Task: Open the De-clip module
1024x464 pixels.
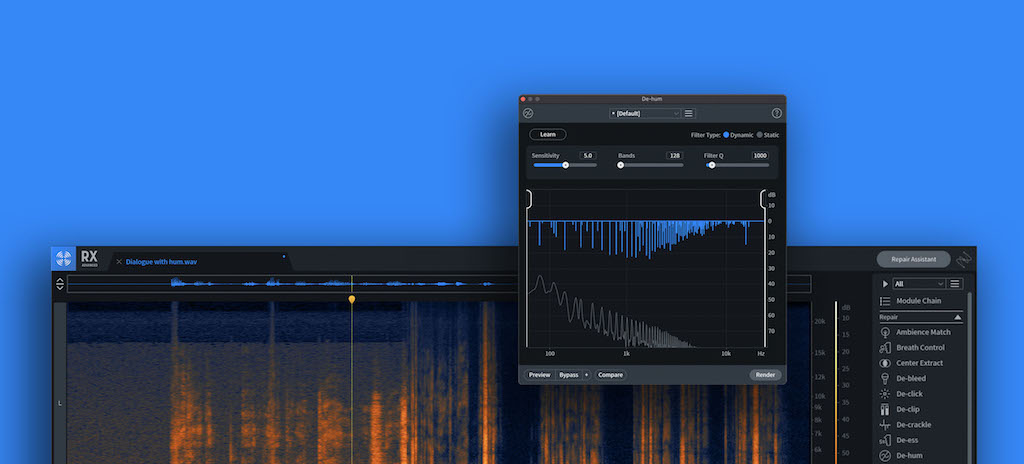Action: tap(900, 409)
